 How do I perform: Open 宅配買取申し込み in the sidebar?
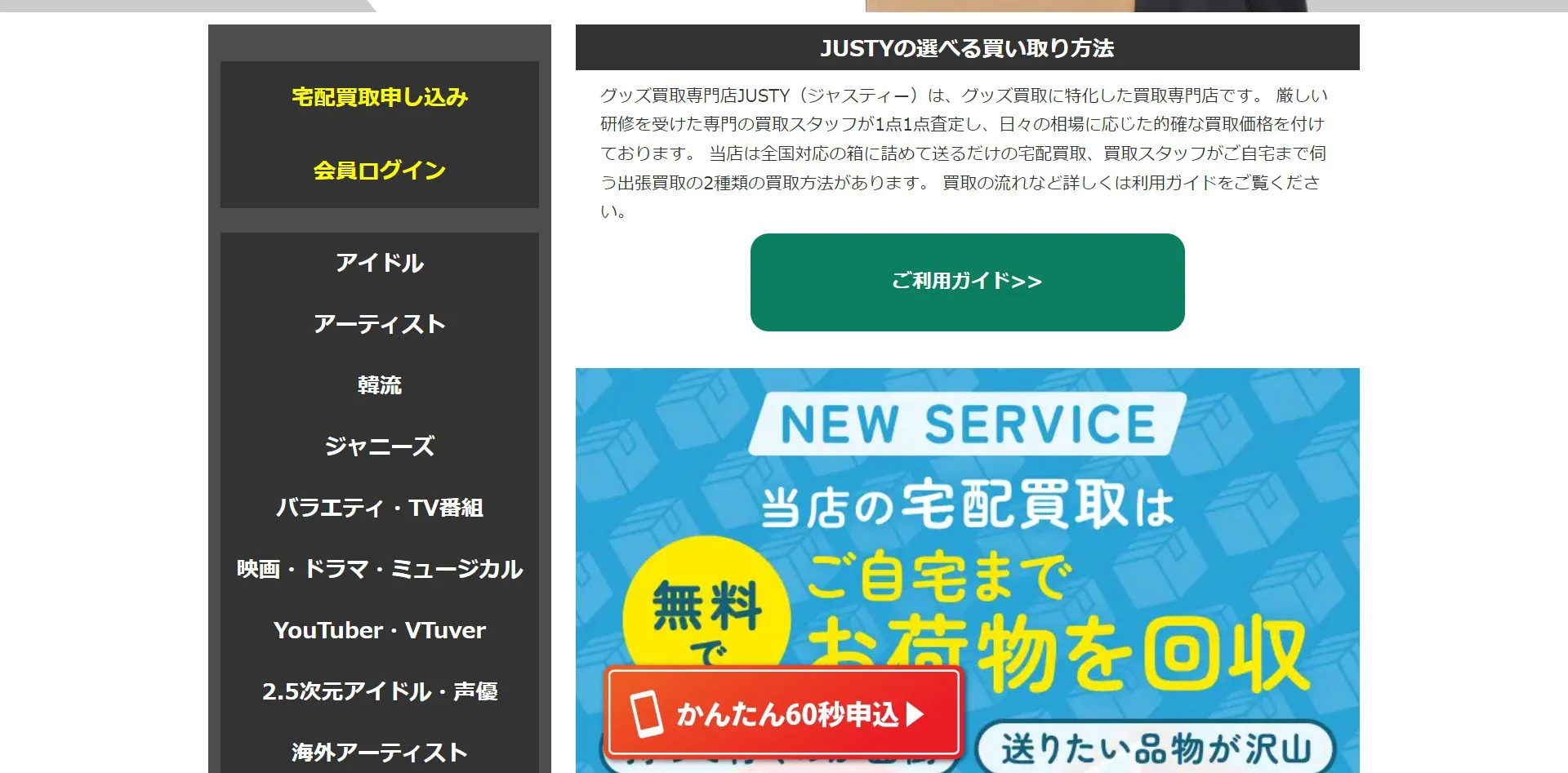pos(380,97)
